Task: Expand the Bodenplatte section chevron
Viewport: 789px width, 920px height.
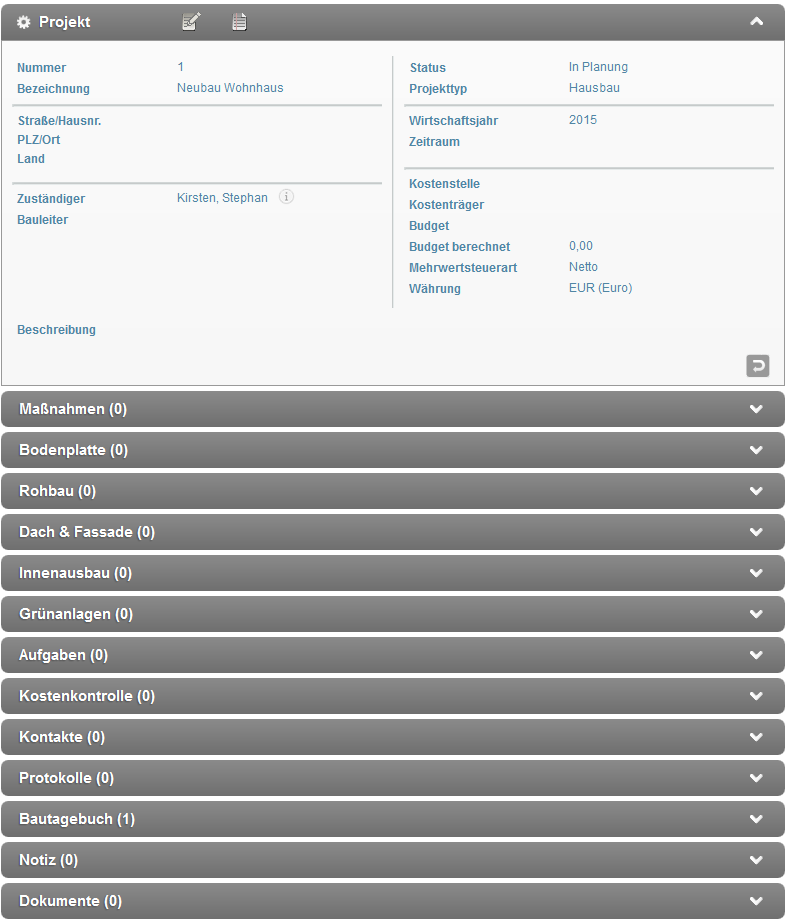Action: [x=756, y=450]
